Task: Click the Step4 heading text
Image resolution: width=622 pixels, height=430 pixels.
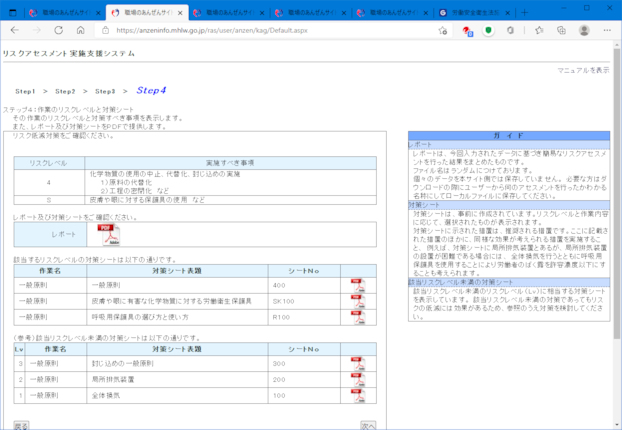Action: pos(151,90)
